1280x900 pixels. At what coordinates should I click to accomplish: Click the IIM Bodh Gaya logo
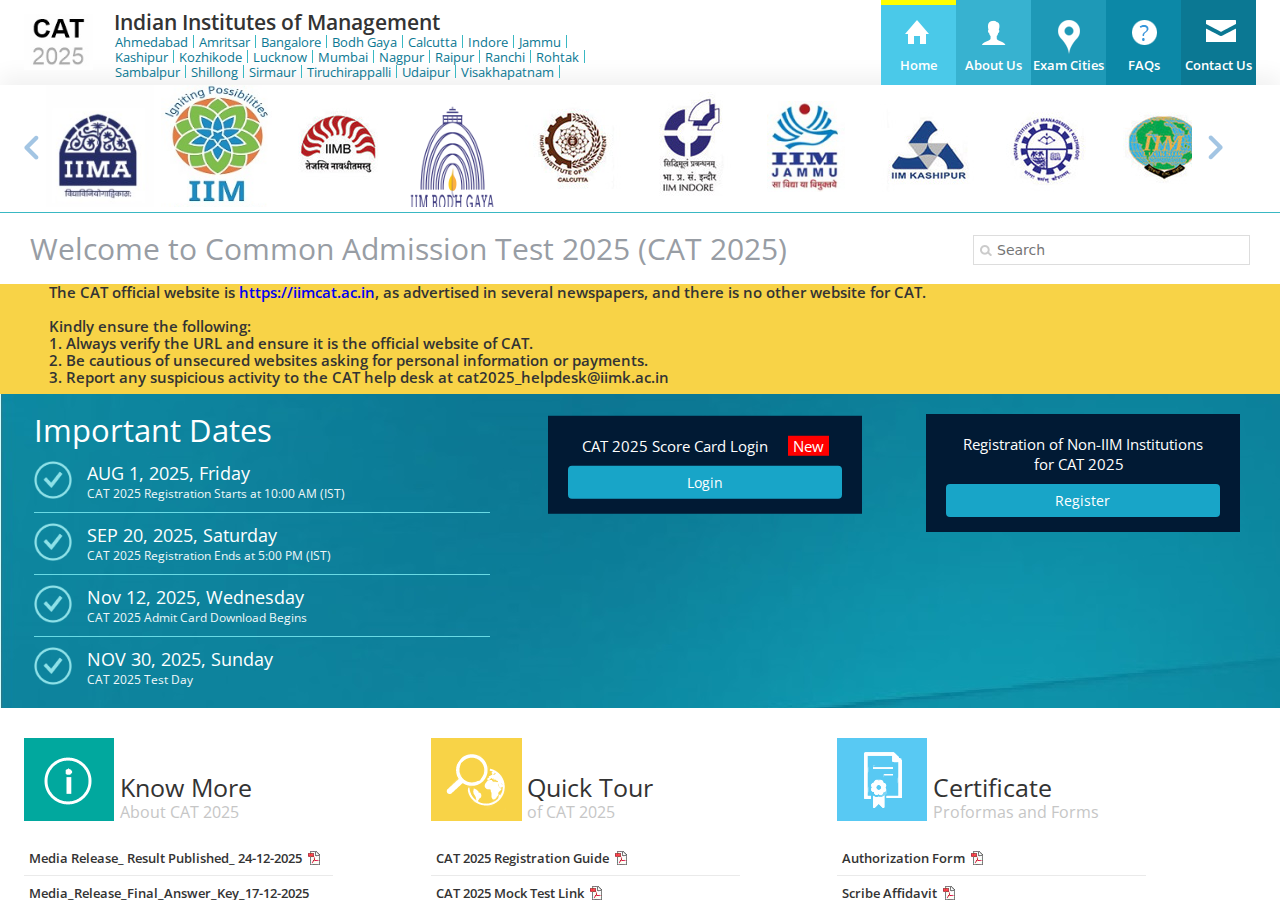452,157
